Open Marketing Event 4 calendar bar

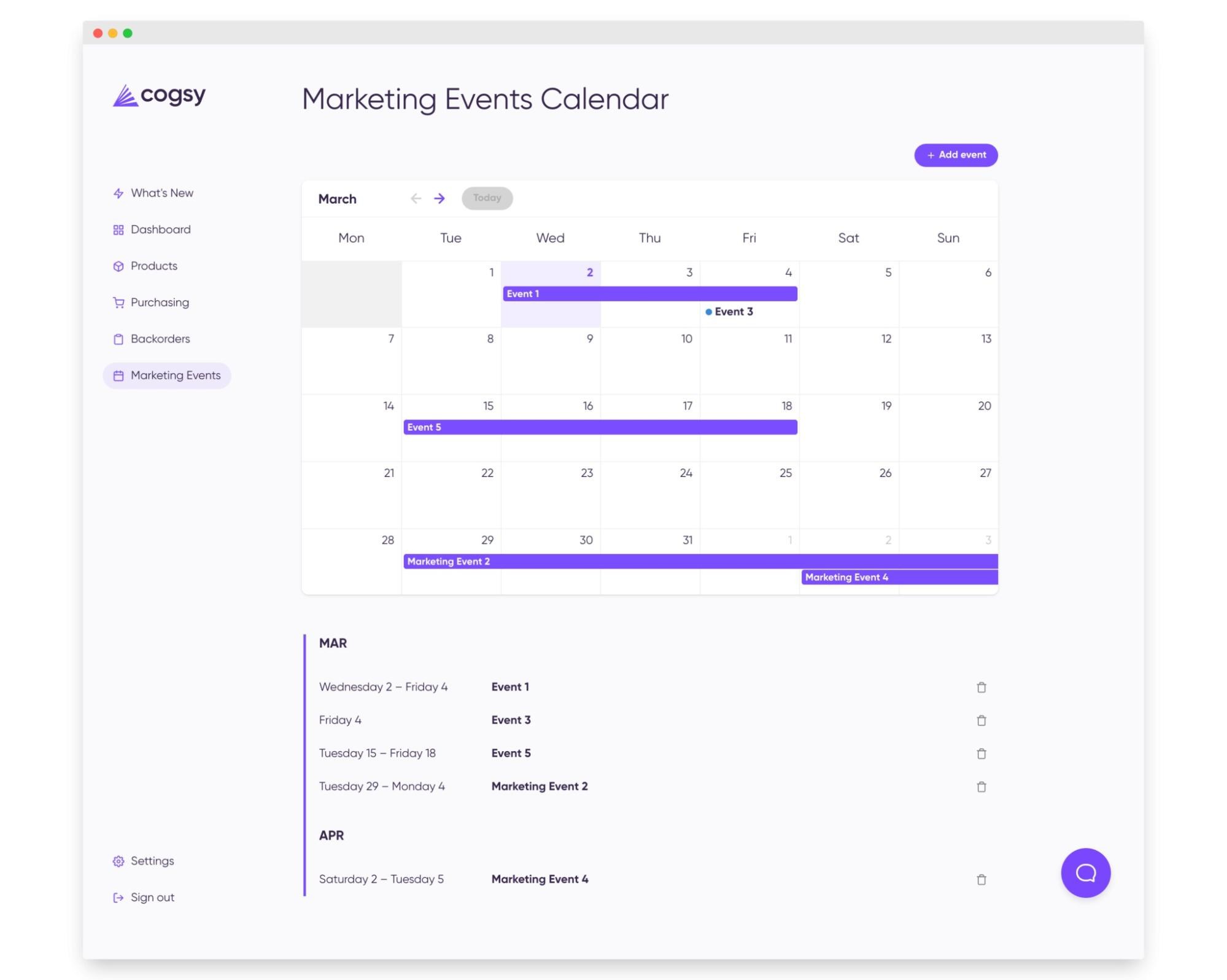pyautogui.click(x=900, y=577)
